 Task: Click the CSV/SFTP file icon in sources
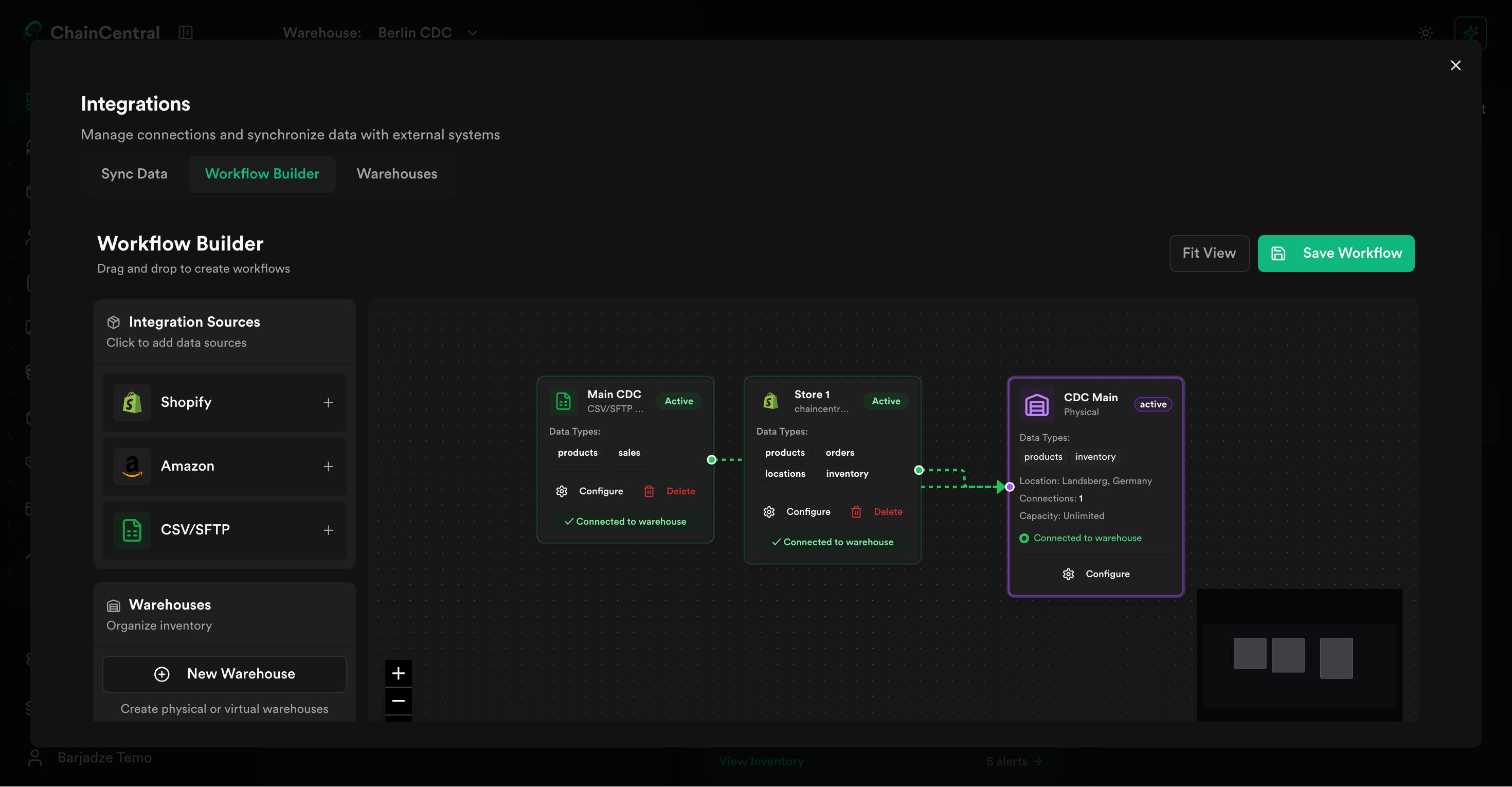coord(132,530)
